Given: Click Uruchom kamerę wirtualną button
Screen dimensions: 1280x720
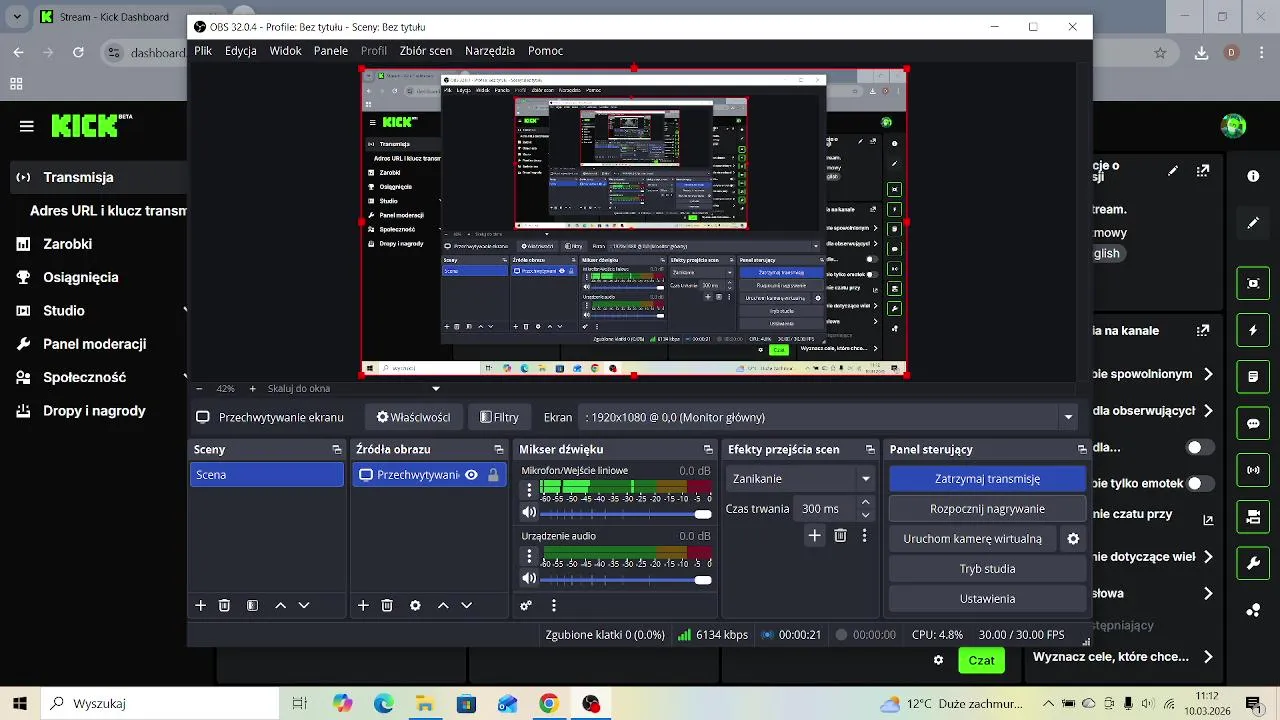Looking at the screenshot, I should pyautogui.click(x=972, y=539).
